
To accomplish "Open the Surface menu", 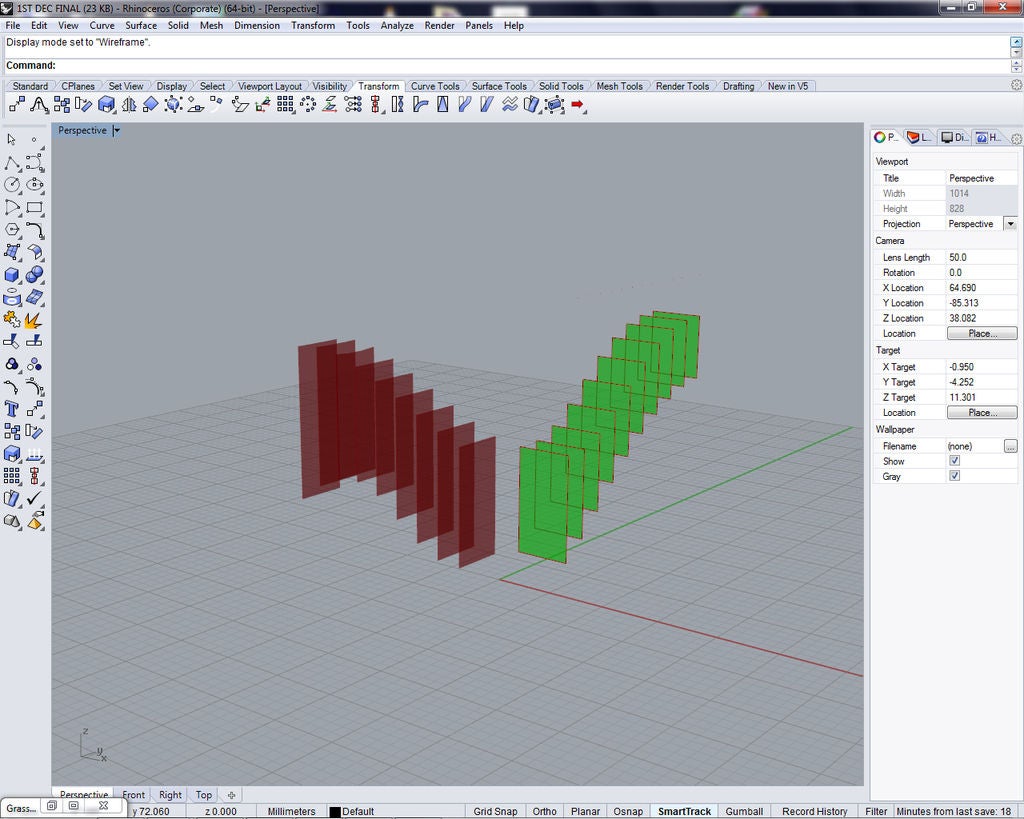I will (141, 25).
